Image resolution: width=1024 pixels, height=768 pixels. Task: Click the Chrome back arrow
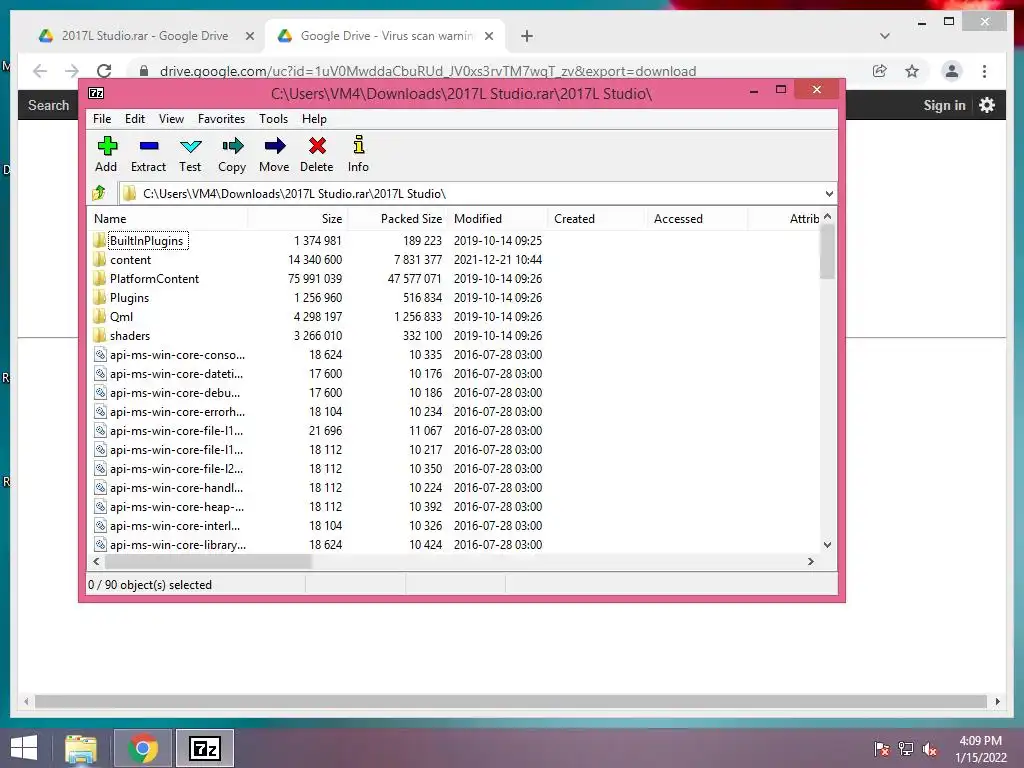pos(40,71)
